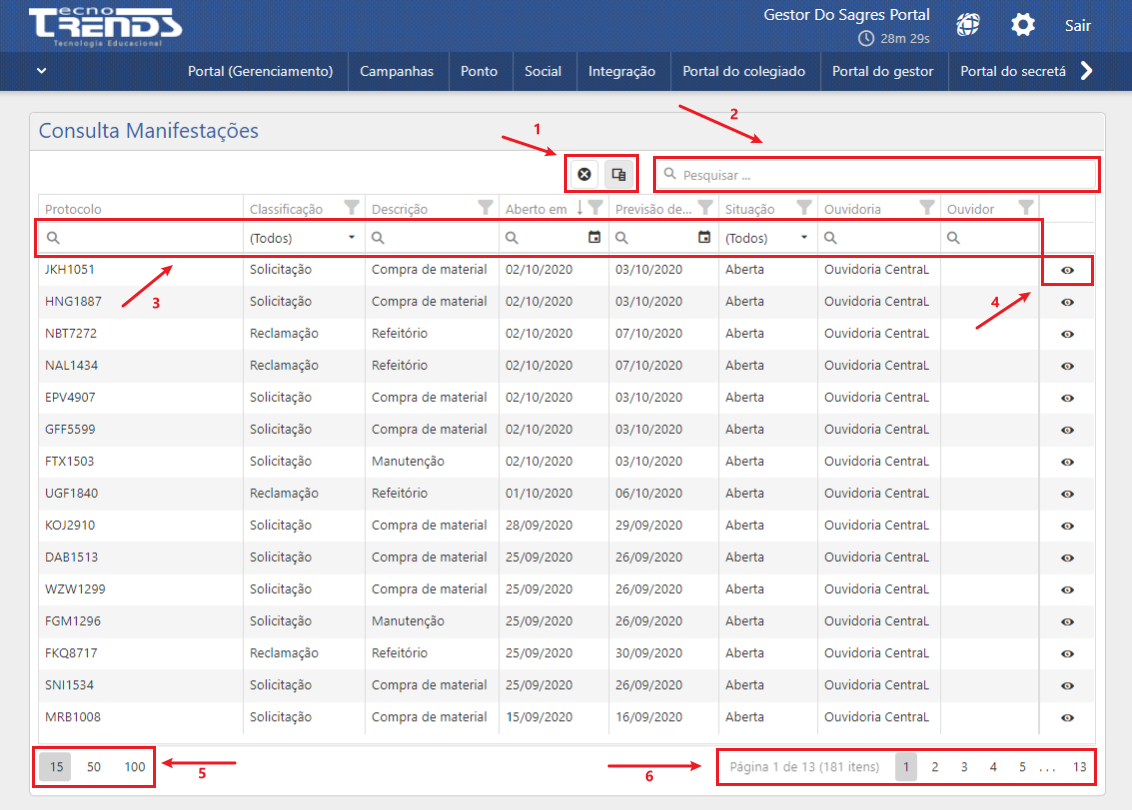Click the clear filters icon
The width and height of the screenshot is (1132, 810).
[584, 174]
